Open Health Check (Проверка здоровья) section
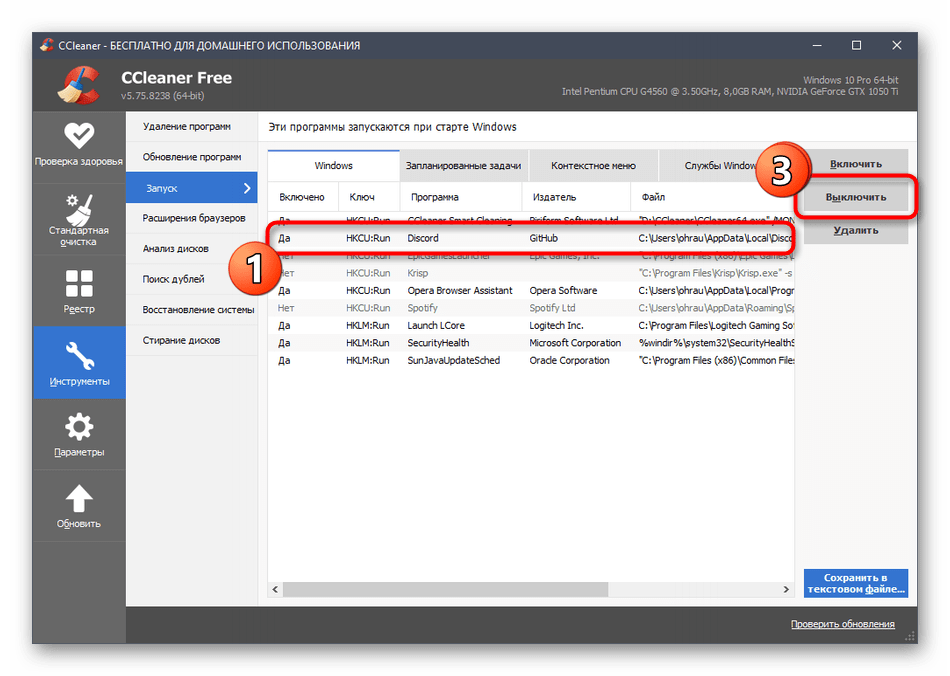Viewport: 950px width, 676px height. coord(79,145)
